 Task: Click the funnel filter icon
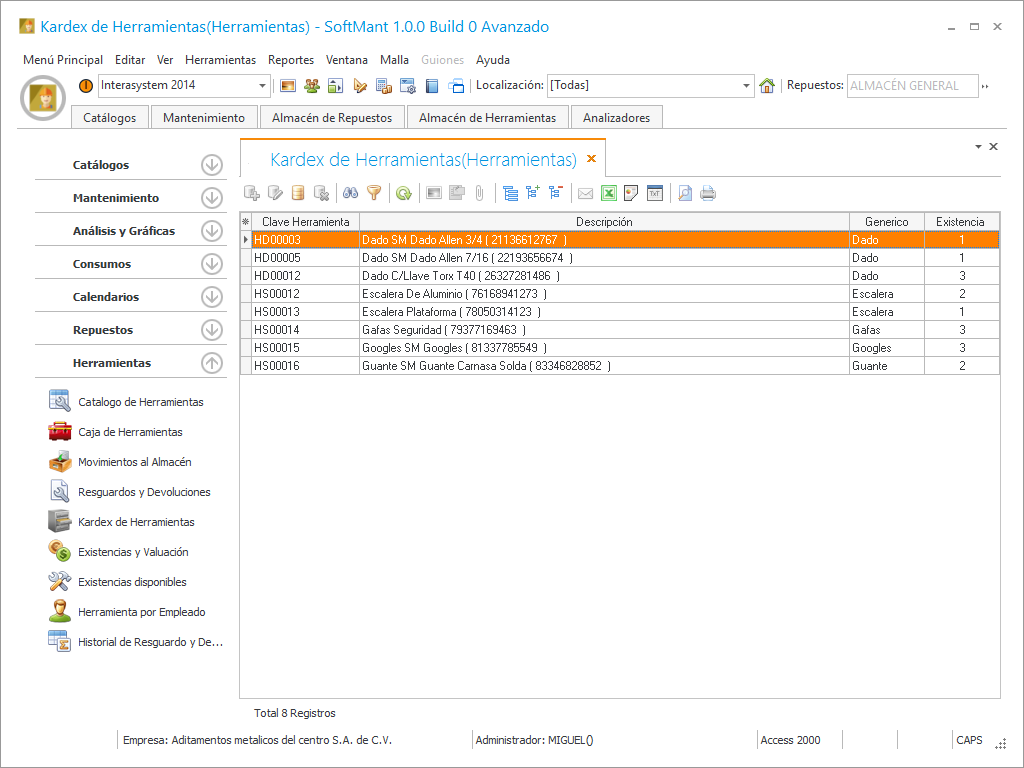[374, 194]
